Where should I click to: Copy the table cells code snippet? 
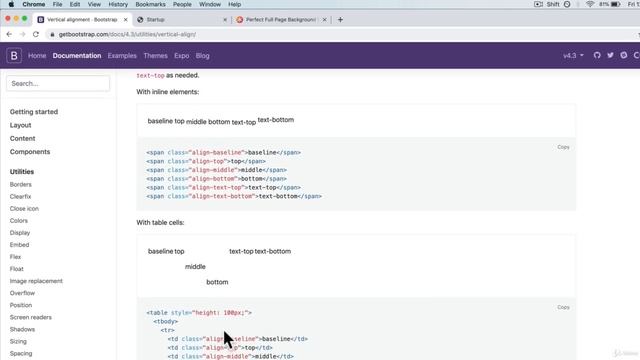pos(563,307)
